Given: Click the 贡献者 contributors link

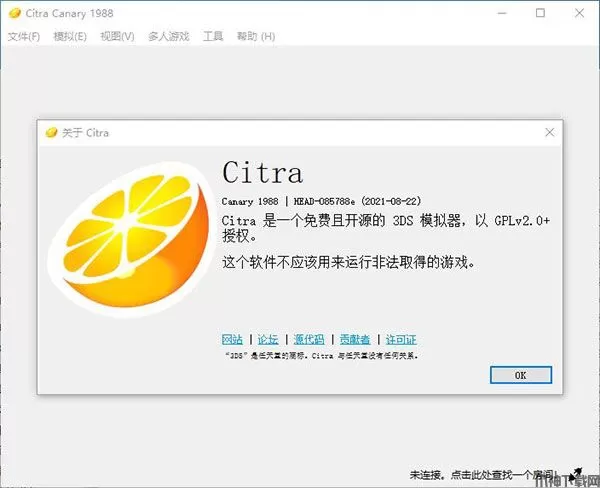Looking at the screenshot, I should pos(355,339).
